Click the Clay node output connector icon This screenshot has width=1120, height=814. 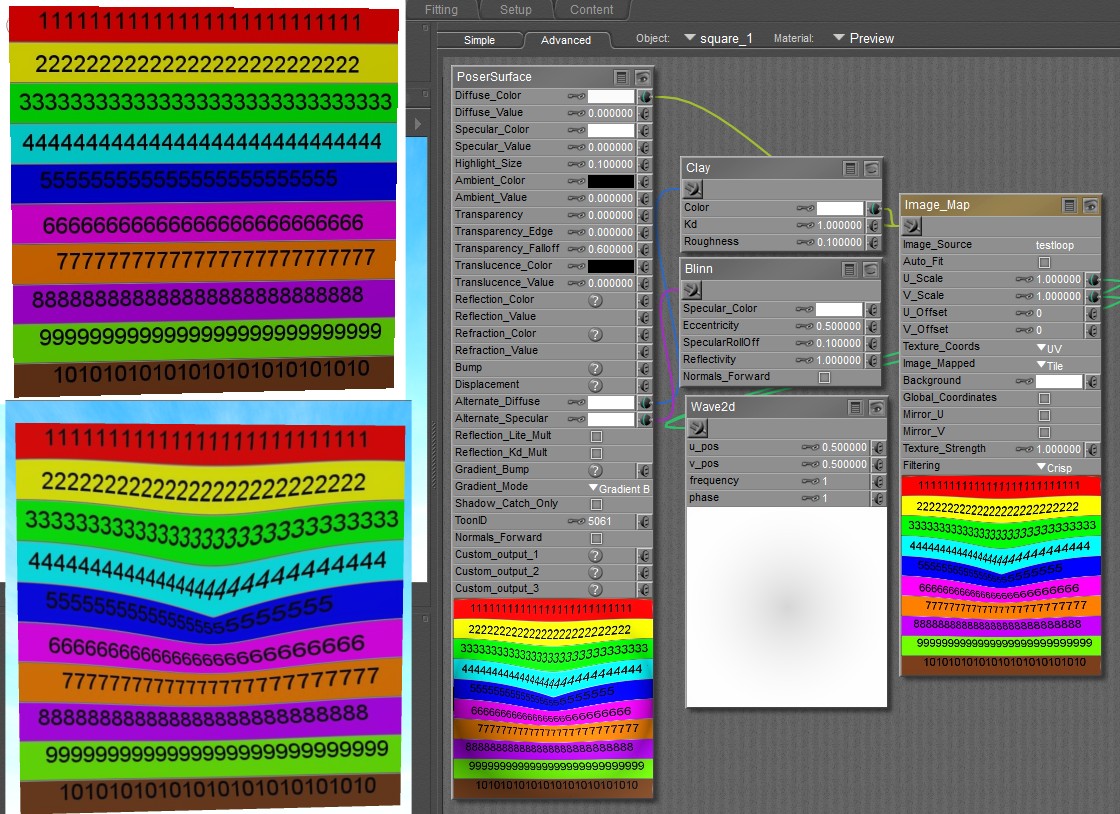click(x=693, y=189)
